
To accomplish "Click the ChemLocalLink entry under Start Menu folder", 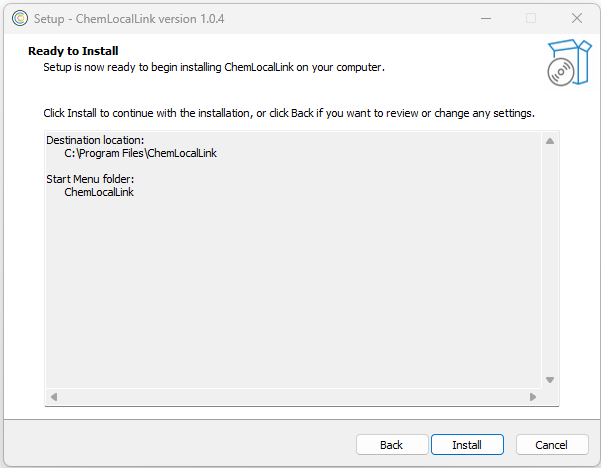I will pyautogui.click(x=99, y=192).
